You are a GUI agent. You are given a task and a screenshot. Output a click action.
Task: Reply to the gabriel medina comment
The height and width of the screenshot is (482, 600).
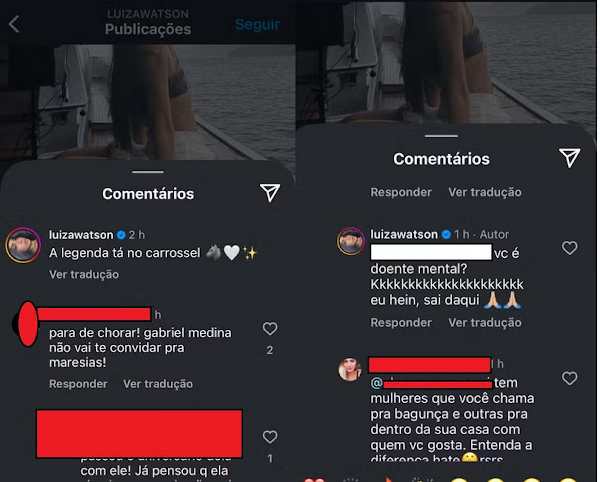point(78,384)
